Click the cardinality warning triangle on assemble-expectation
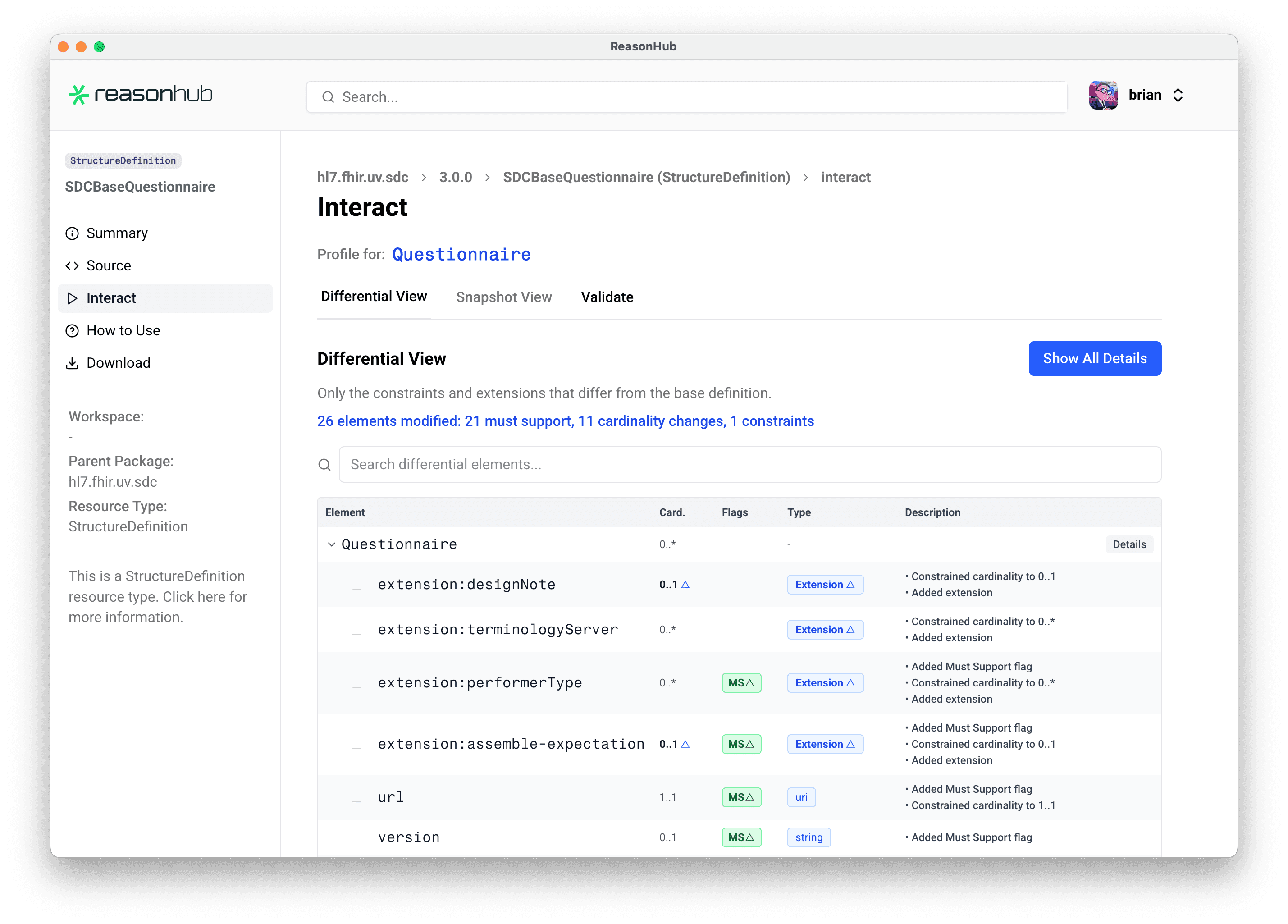This screenshot has height=924, width=1288. pos(686,744)
